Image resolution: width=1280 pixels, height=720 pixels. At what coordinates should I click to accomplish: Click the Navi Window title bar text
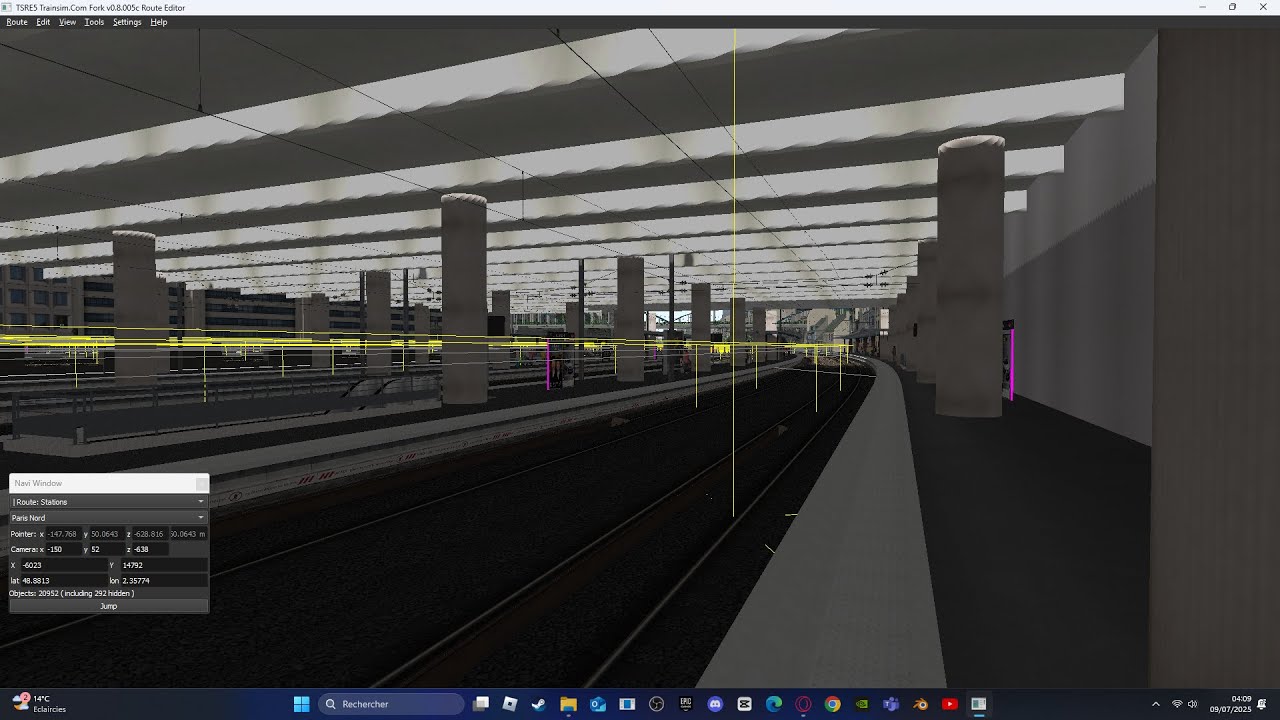point(38,483)
